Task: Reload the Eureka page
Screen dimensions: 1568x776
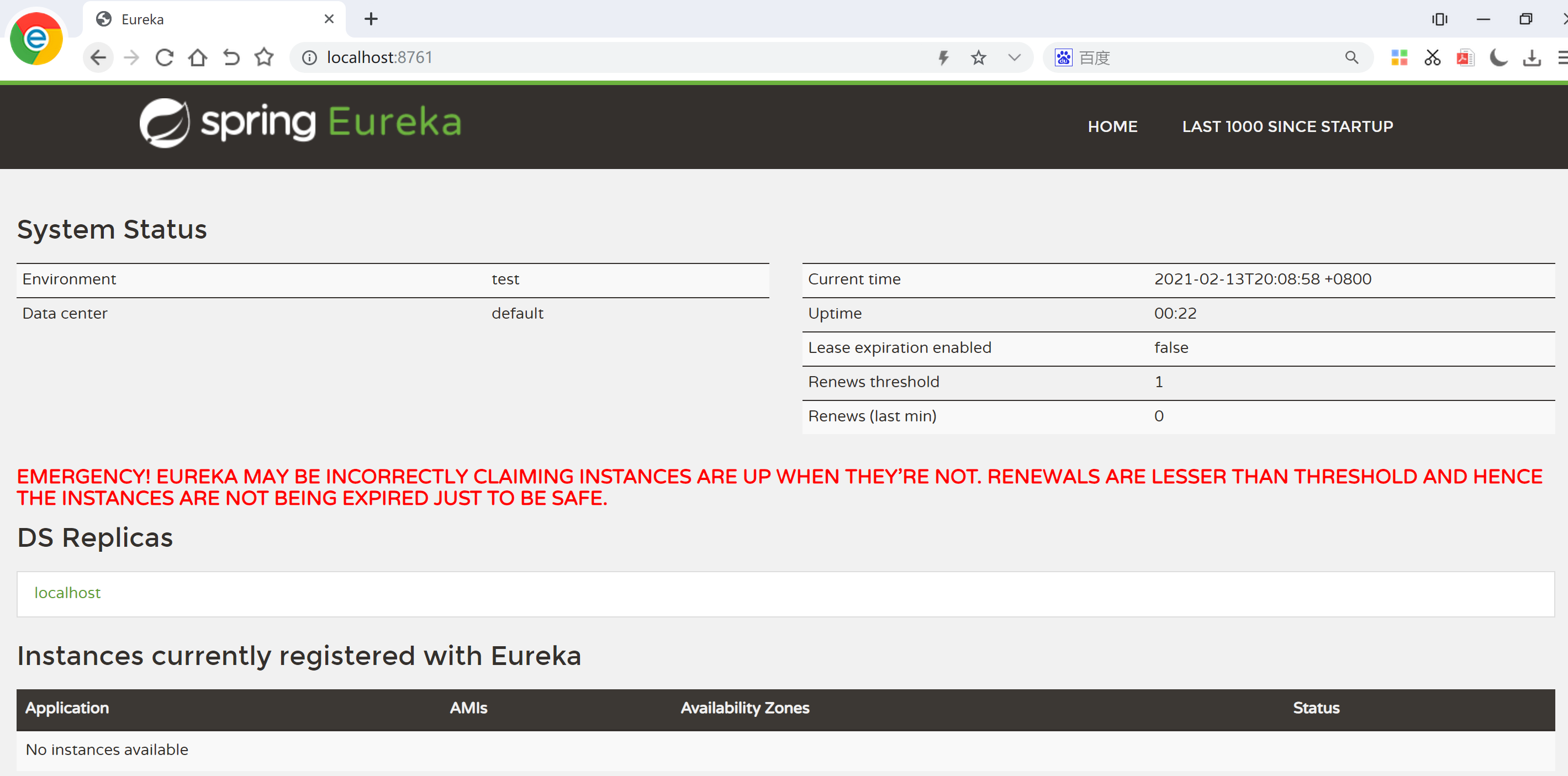Action: 165,58
